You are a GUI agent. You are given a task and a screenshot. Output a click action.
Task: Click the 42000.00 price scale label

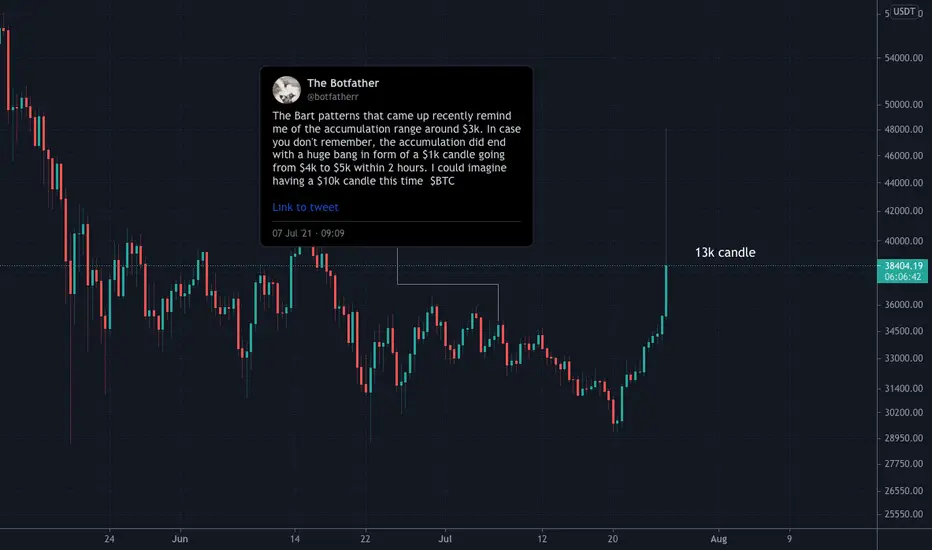[x=903, y=210]
